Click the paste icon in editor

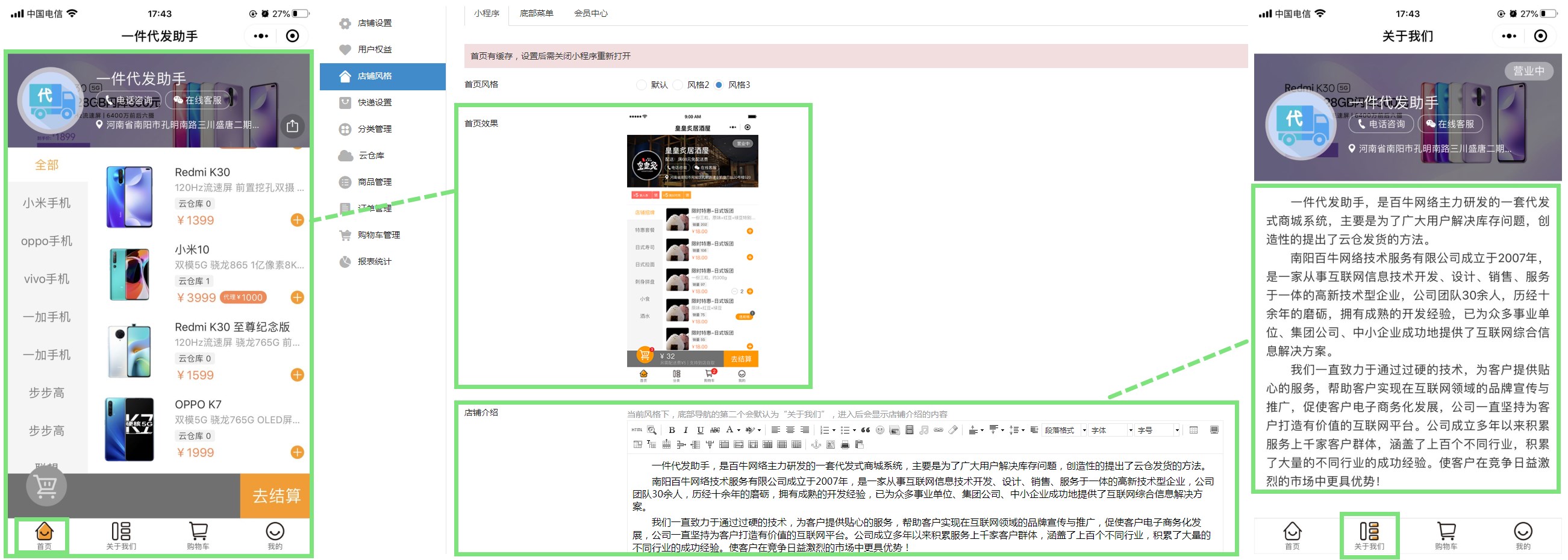point(860,444)
